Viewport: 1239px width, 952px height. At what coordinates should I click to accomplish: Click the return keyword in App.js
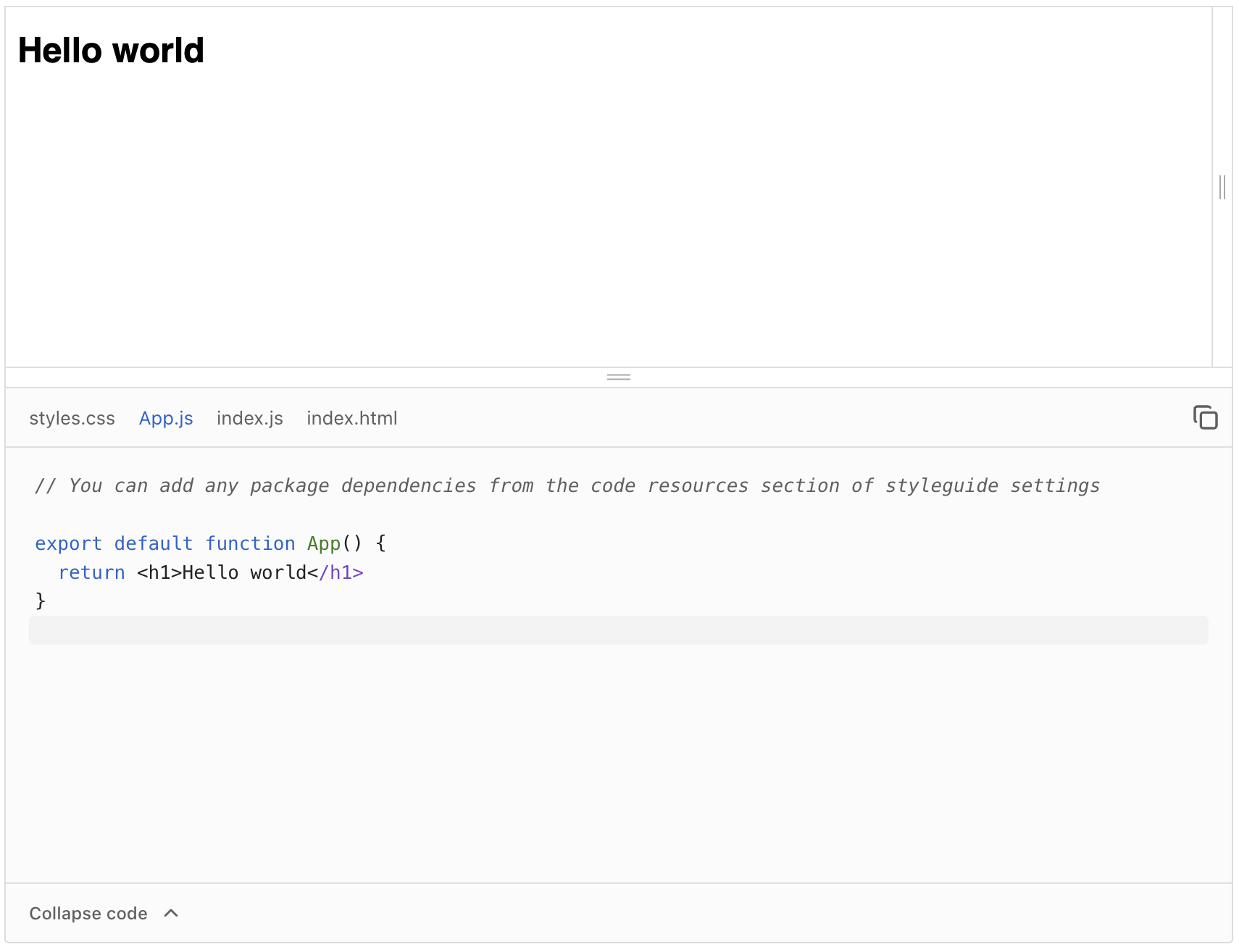coord(91,572)
